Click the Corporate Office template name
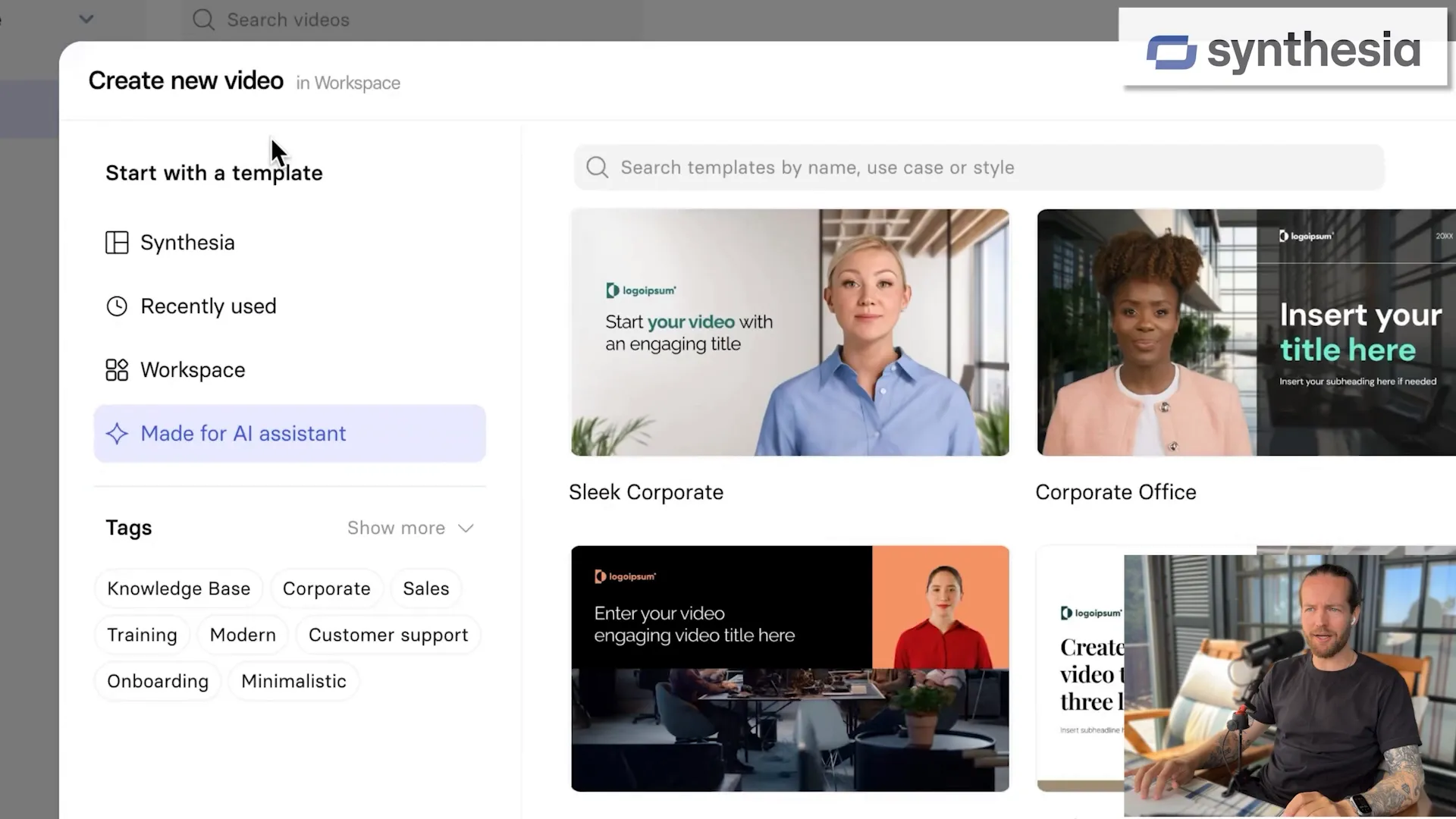 1116,493
